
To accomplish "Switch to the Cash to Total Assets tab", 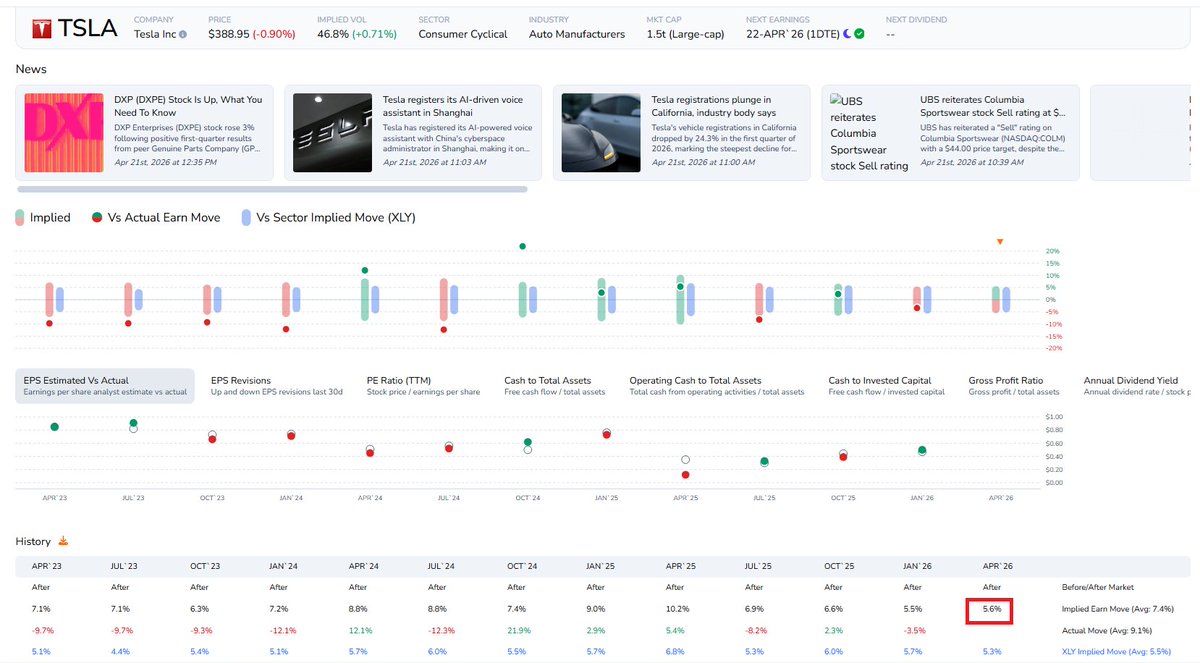I will 555,386.
